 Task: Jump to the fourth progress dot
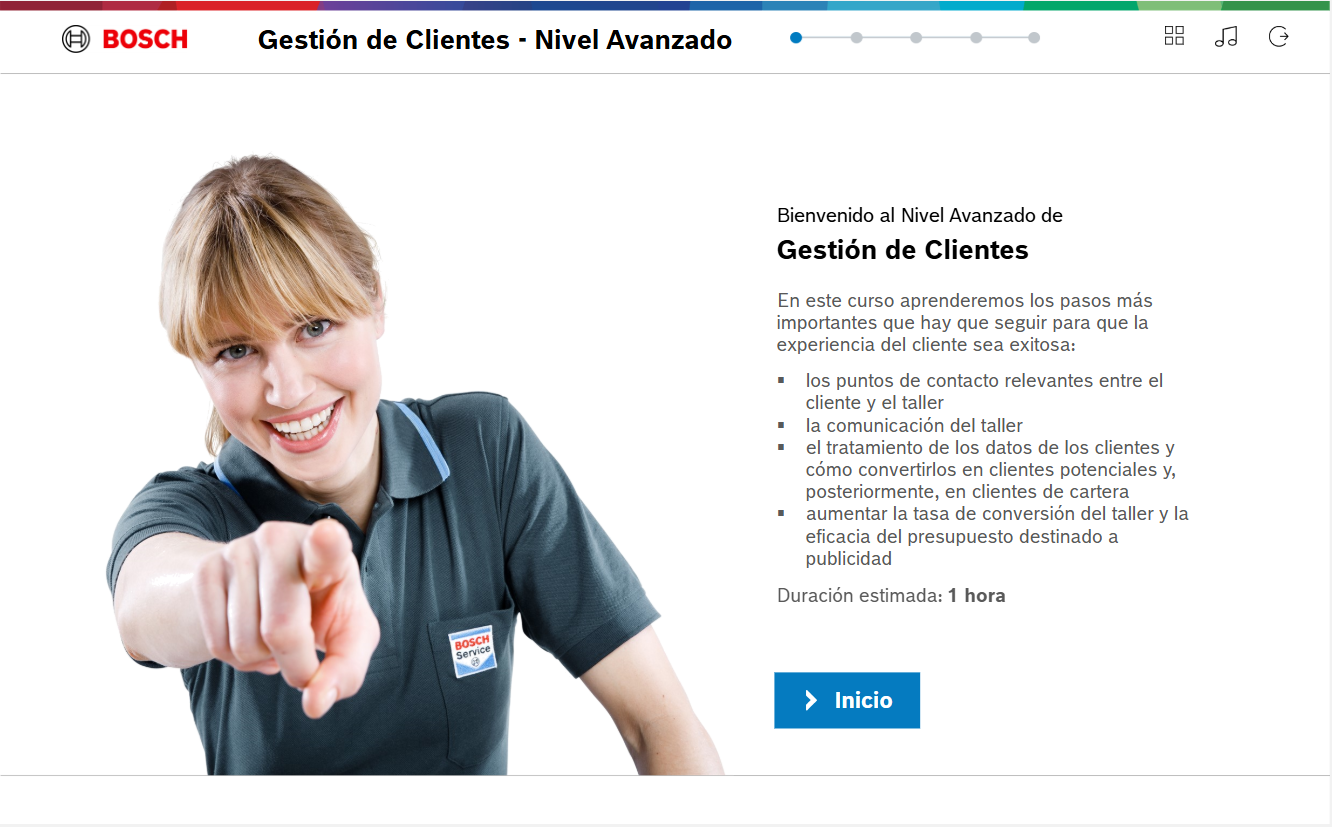[976, 38]
